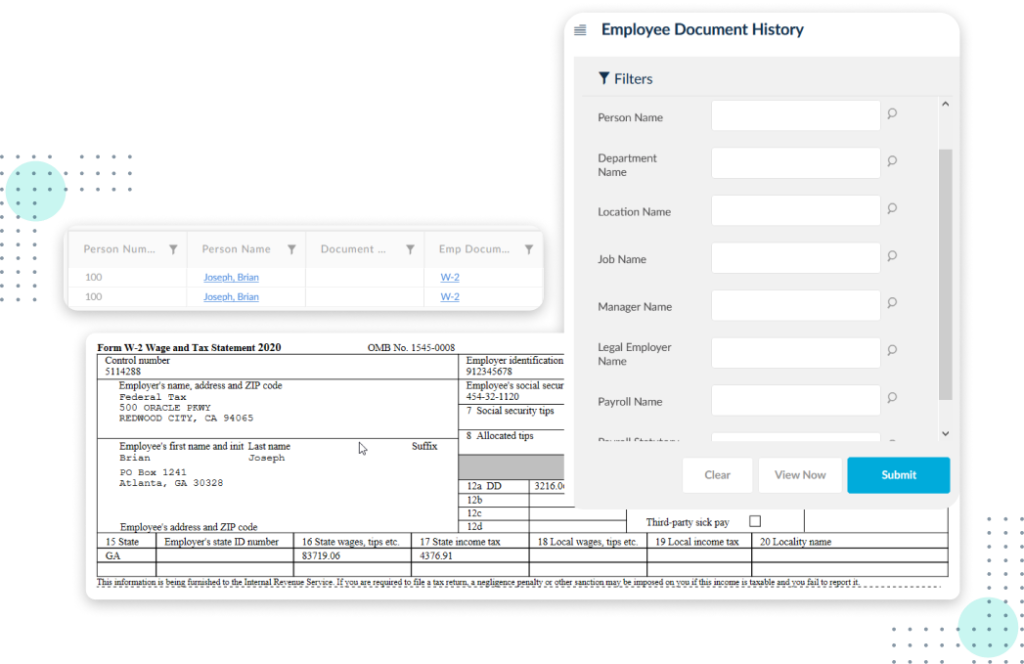Toggle the Third-party sick pay checkbox
The height and width of the screenshot is (664, 1024).
point(755,521)
